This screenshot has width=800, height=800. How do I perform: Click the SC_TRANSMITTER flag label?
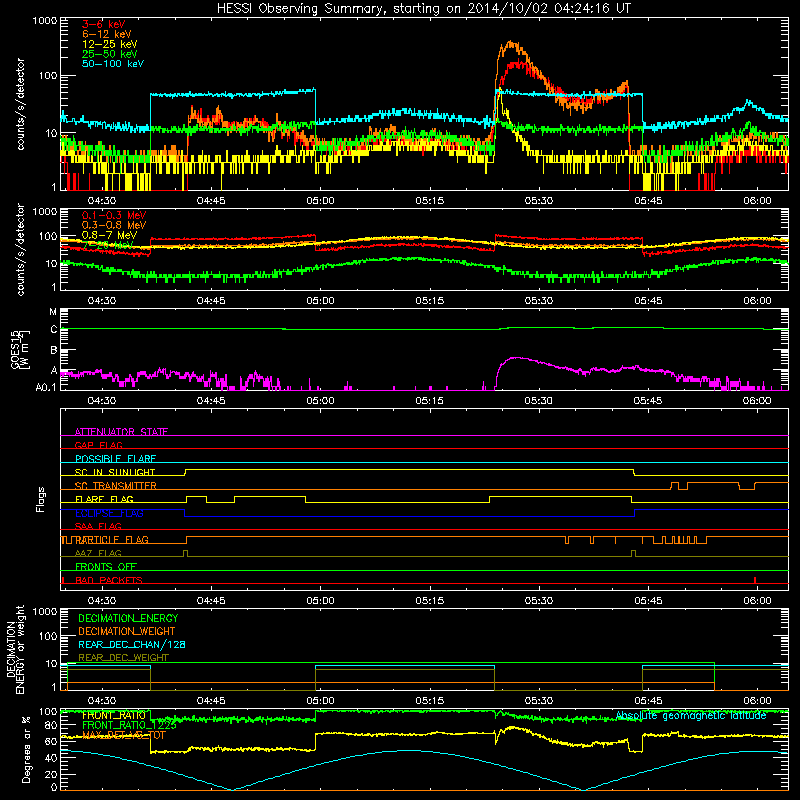116,486
